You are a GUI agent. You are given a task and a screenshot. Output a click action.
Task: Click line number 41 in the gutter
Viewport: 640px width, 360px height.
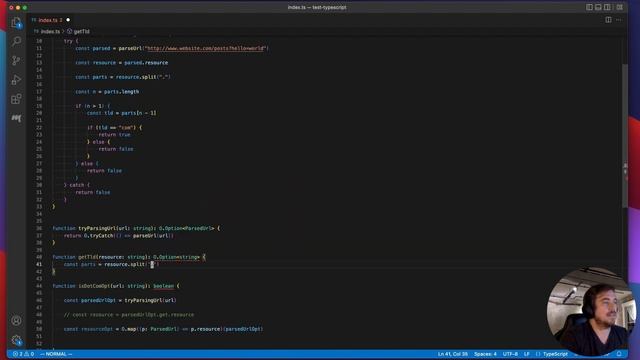coord(39,264)
